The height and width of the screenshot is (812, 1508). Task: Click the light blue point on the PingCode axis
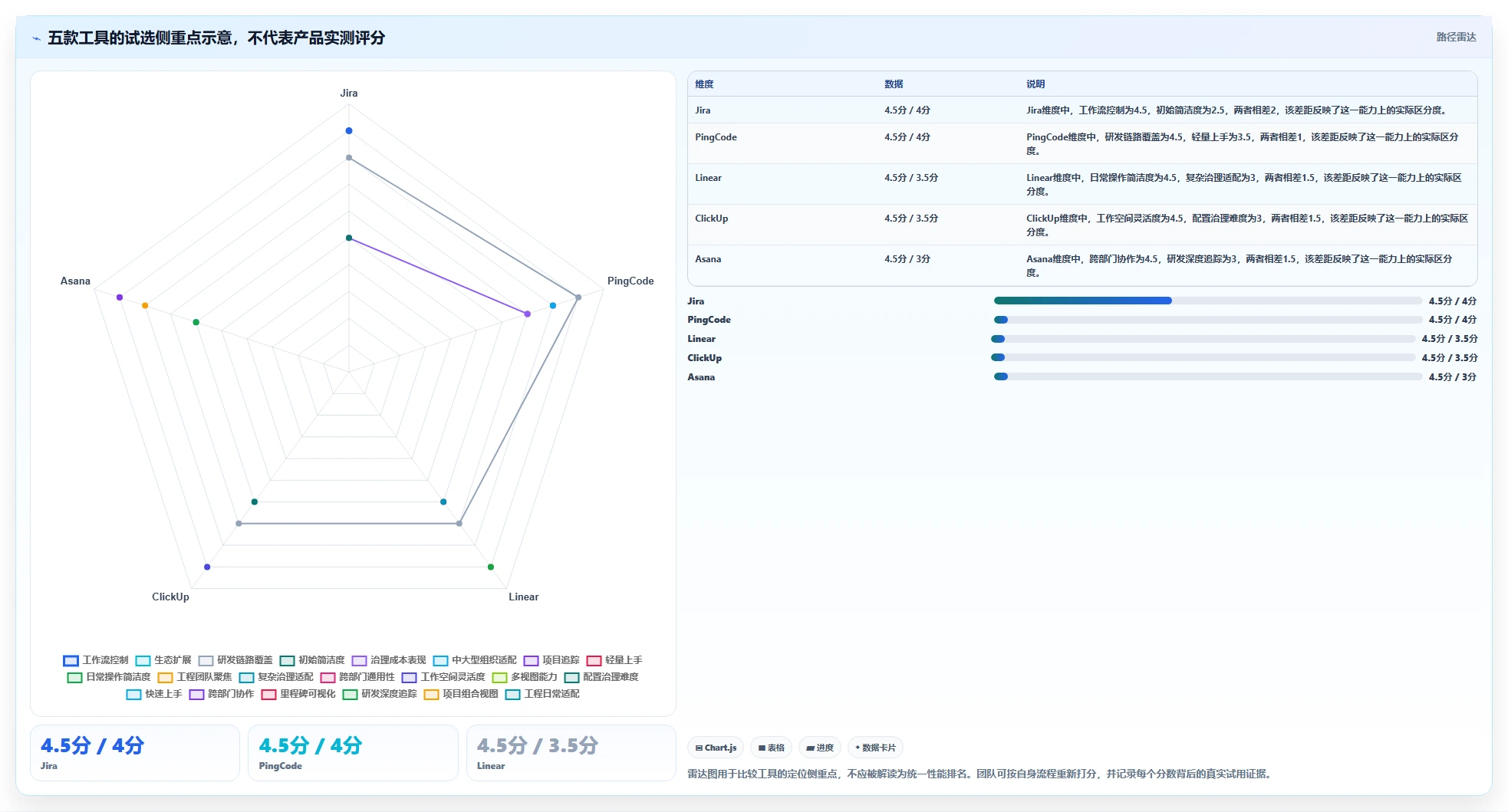[553, 305]
